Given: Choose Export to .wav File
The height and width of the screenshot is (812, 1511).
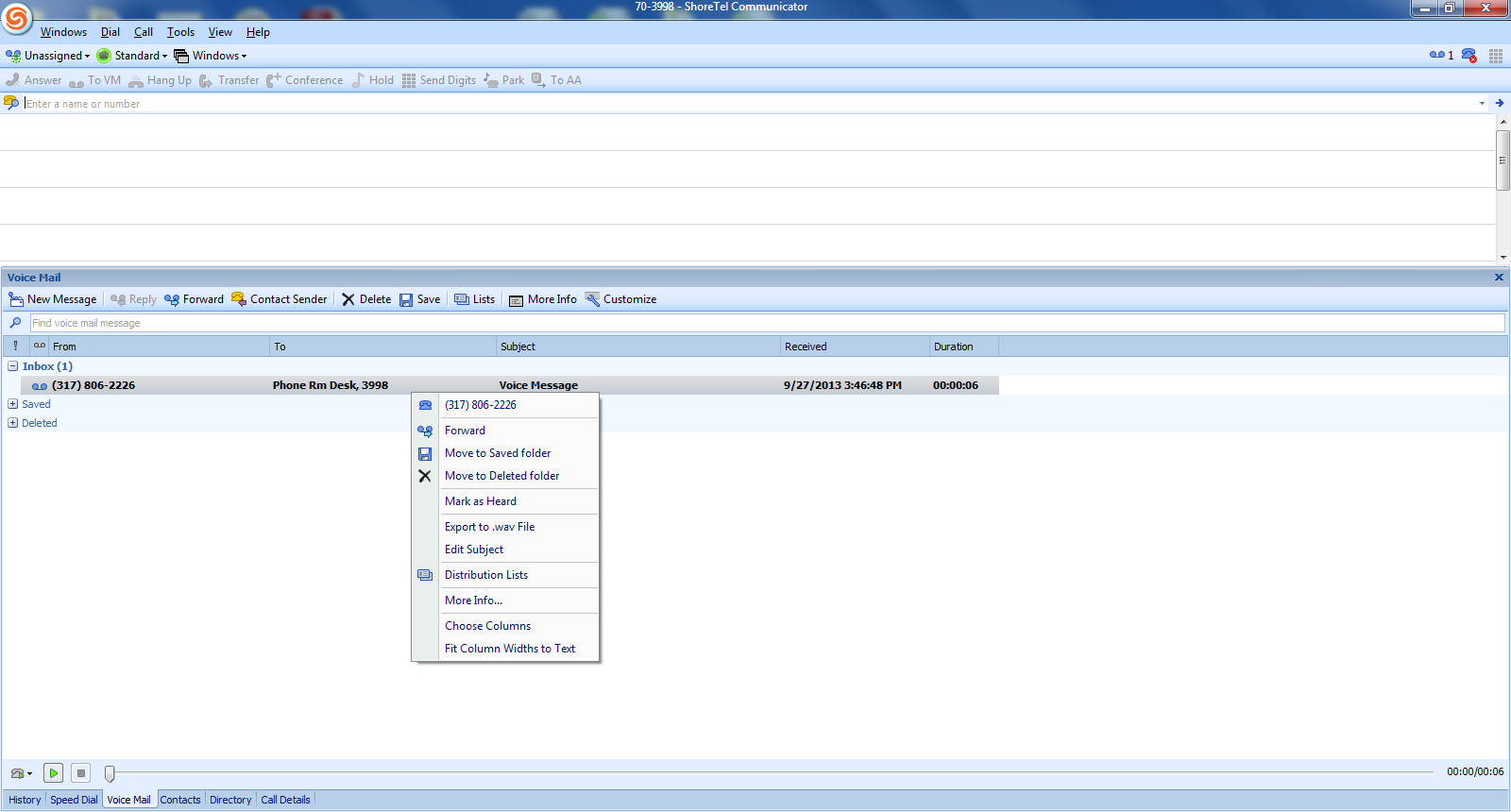Looking at the screenshot, I should point(505,527).
